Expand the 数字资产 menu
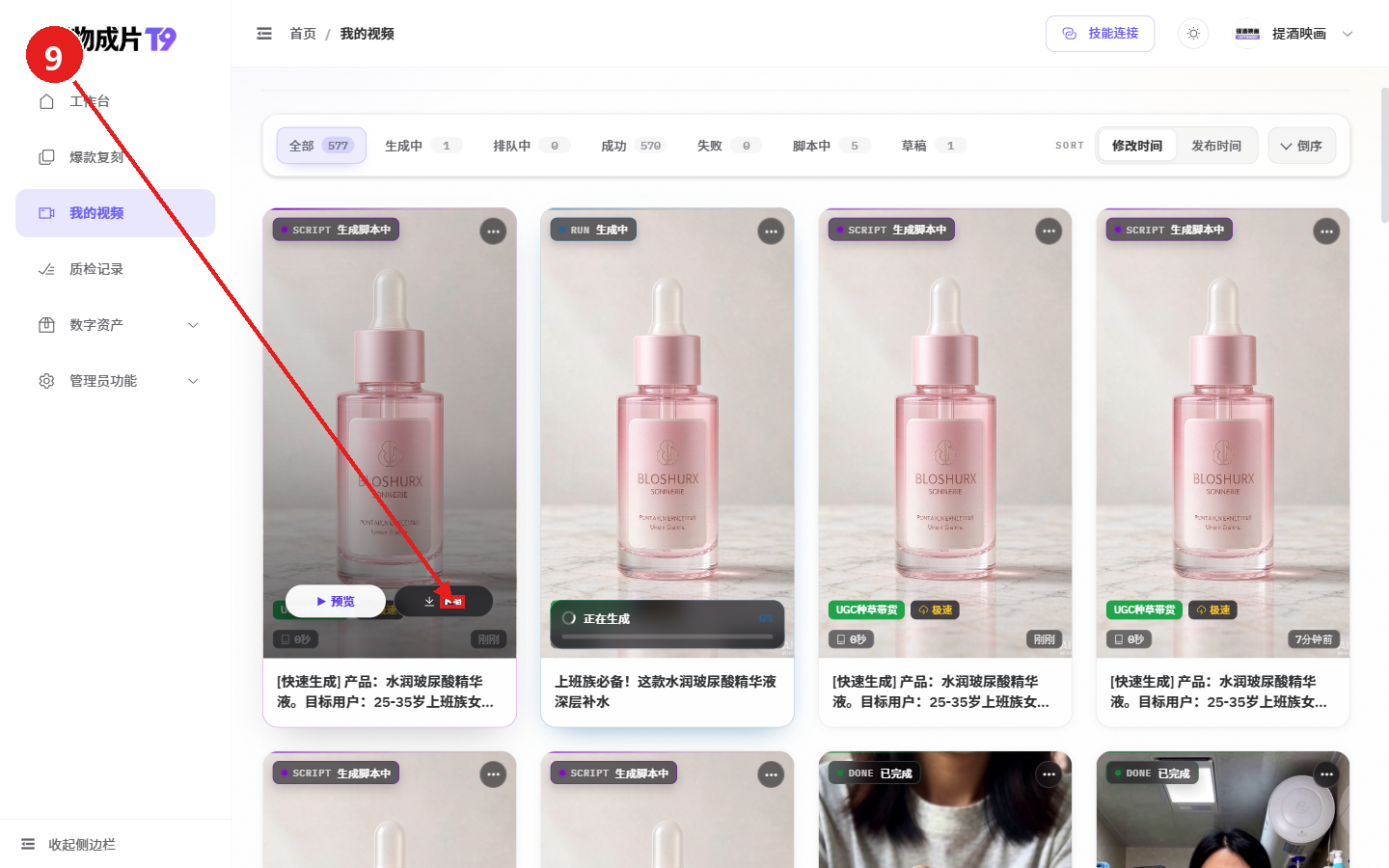 [115, 325]
